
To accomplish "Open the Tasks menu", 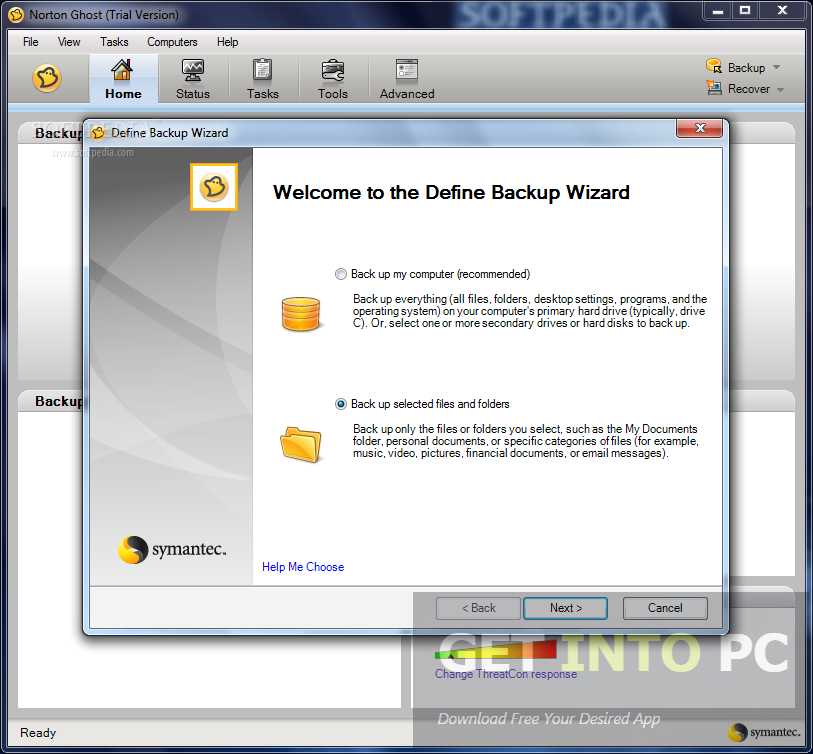I will click(114, 42).
